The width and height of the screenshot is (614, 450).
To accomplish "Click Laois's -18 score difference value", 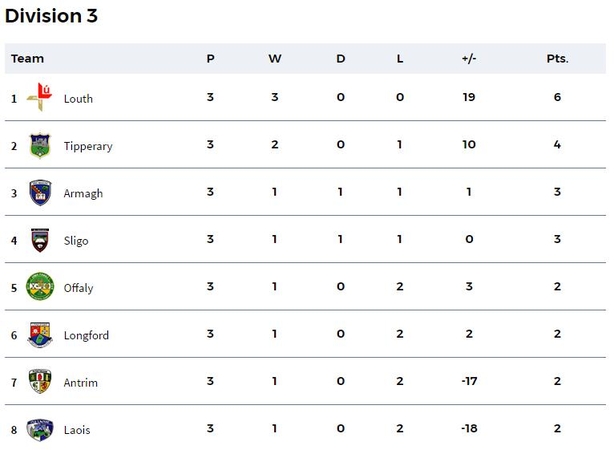I will 469,428.
